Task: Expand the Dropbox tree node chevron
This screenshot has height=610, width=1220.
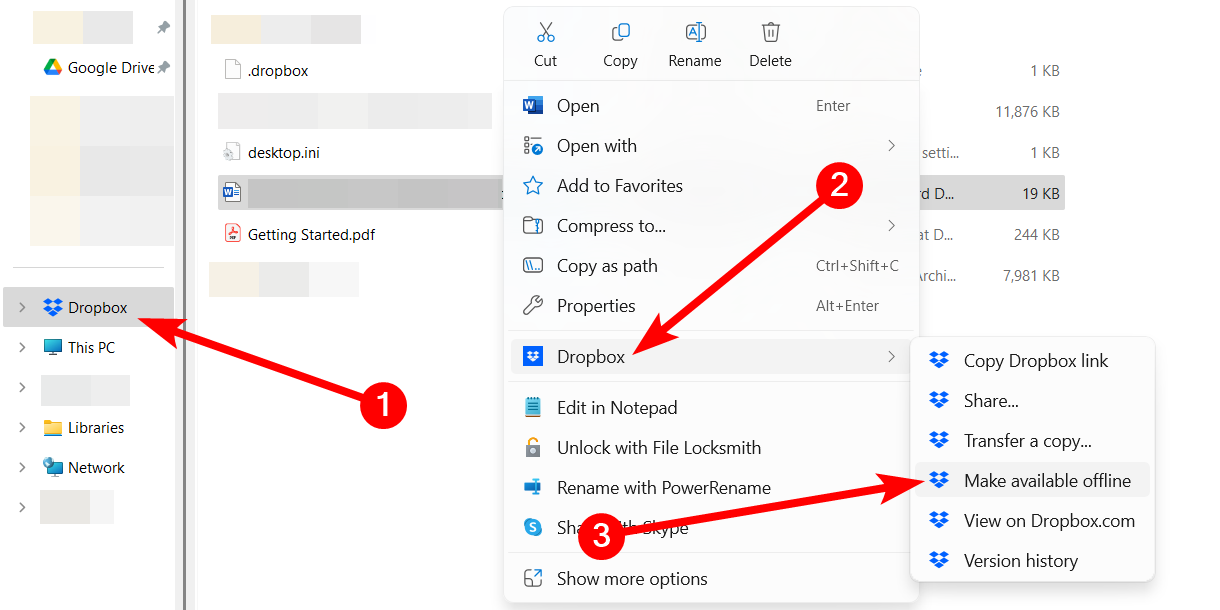Action: click(22, 308)
